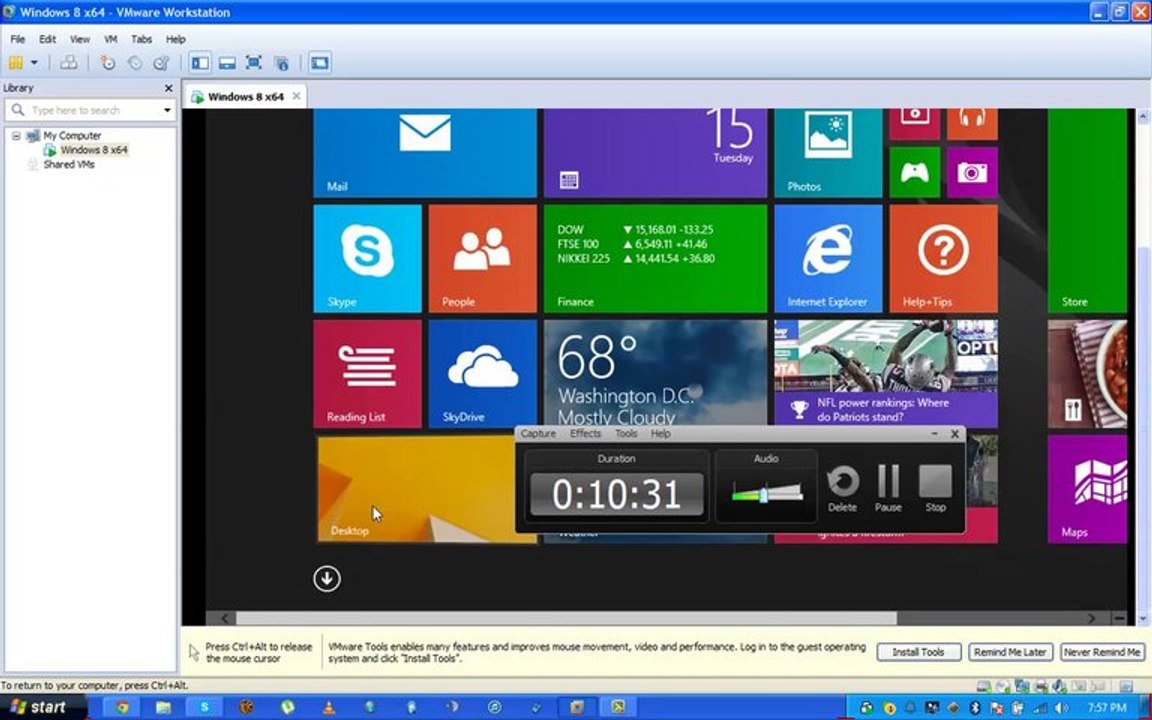Open the recorder's Help menu
The height and width of the screenshot is (720, 1152).
[660, 433]
